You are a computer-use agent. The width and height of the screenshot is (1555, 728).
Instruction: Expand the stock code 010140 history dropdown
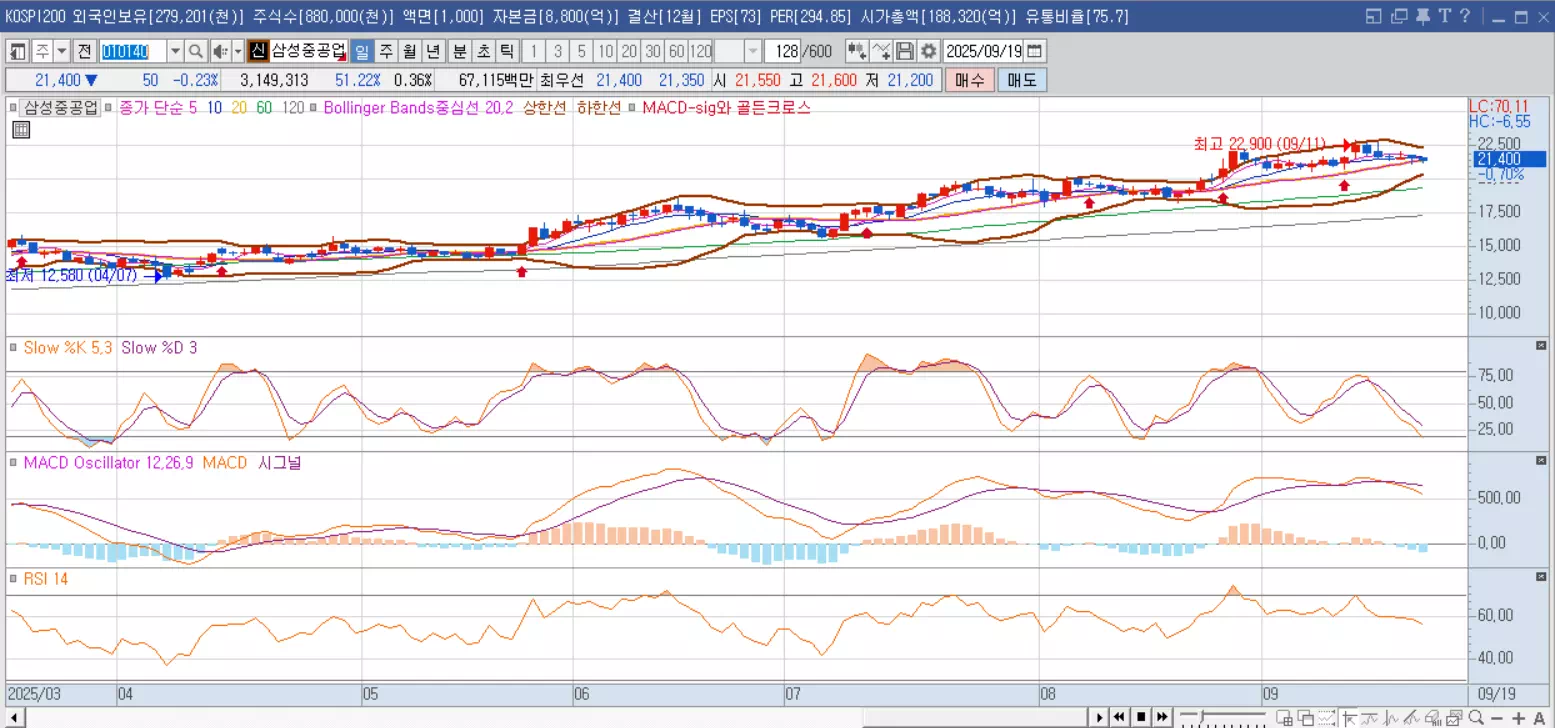click(x=176, y=51)
